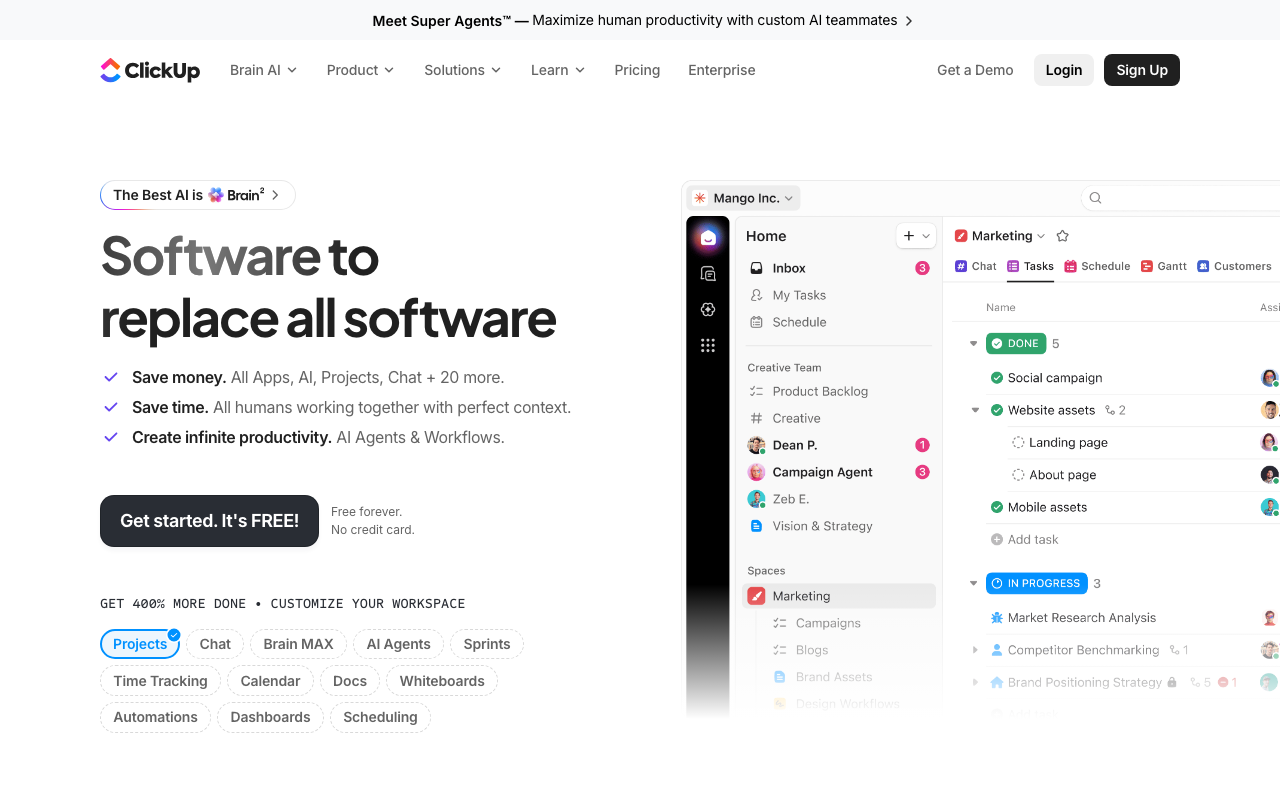This screenshot has width=1280, height=800.
Task: Open the Enterprise page
Action: click(722, 70)
